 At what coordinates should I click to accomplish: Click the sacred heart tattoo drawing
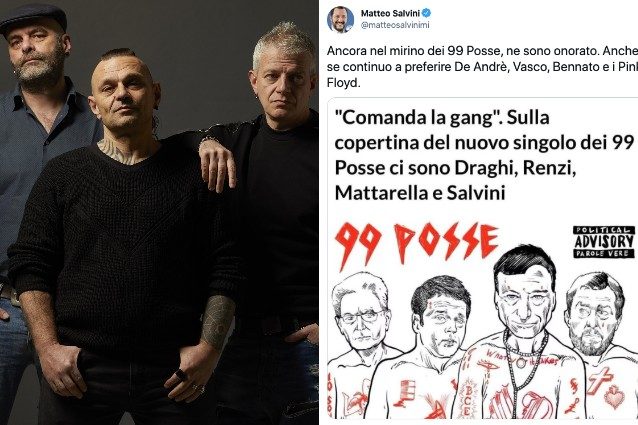pyautogui.click(x=614, y=397)
